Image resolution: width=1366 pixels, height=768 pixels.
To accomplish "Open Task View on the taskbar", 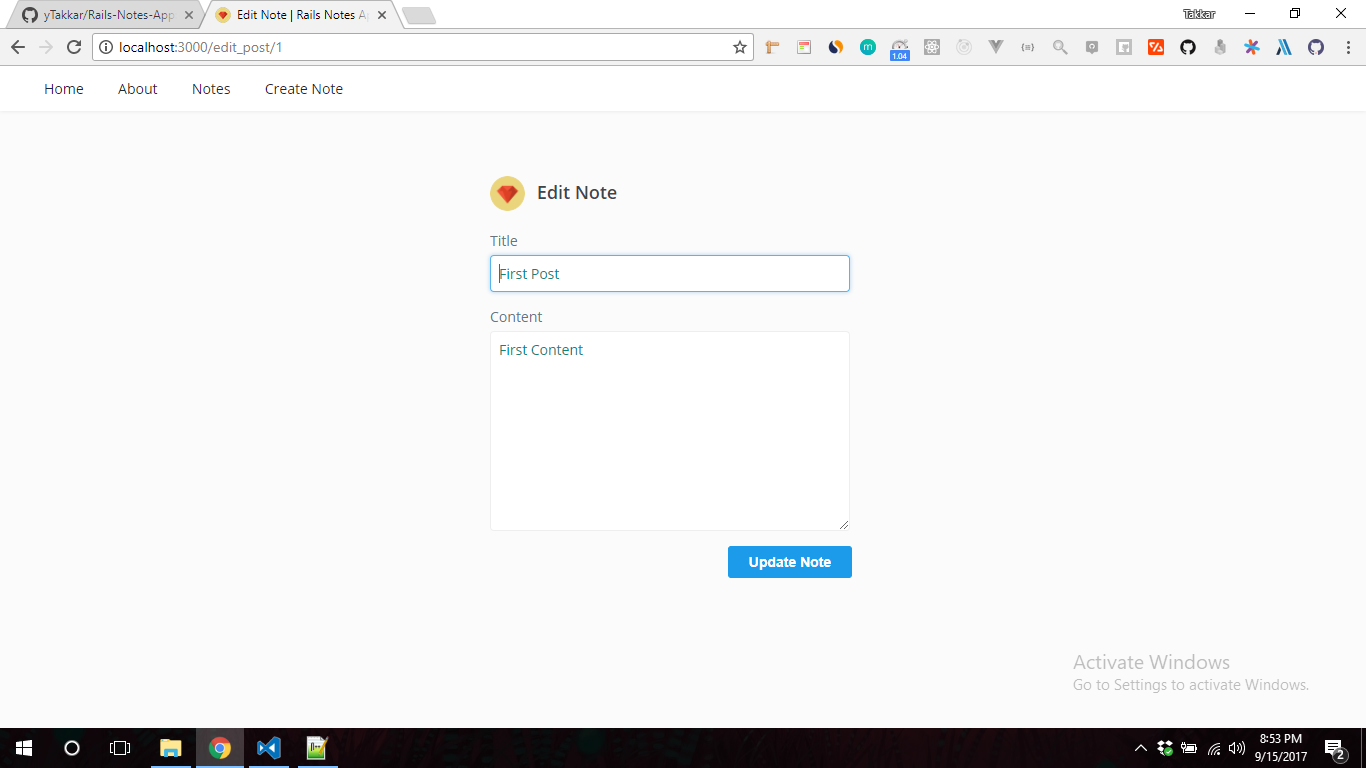I will tap(120, 748).
